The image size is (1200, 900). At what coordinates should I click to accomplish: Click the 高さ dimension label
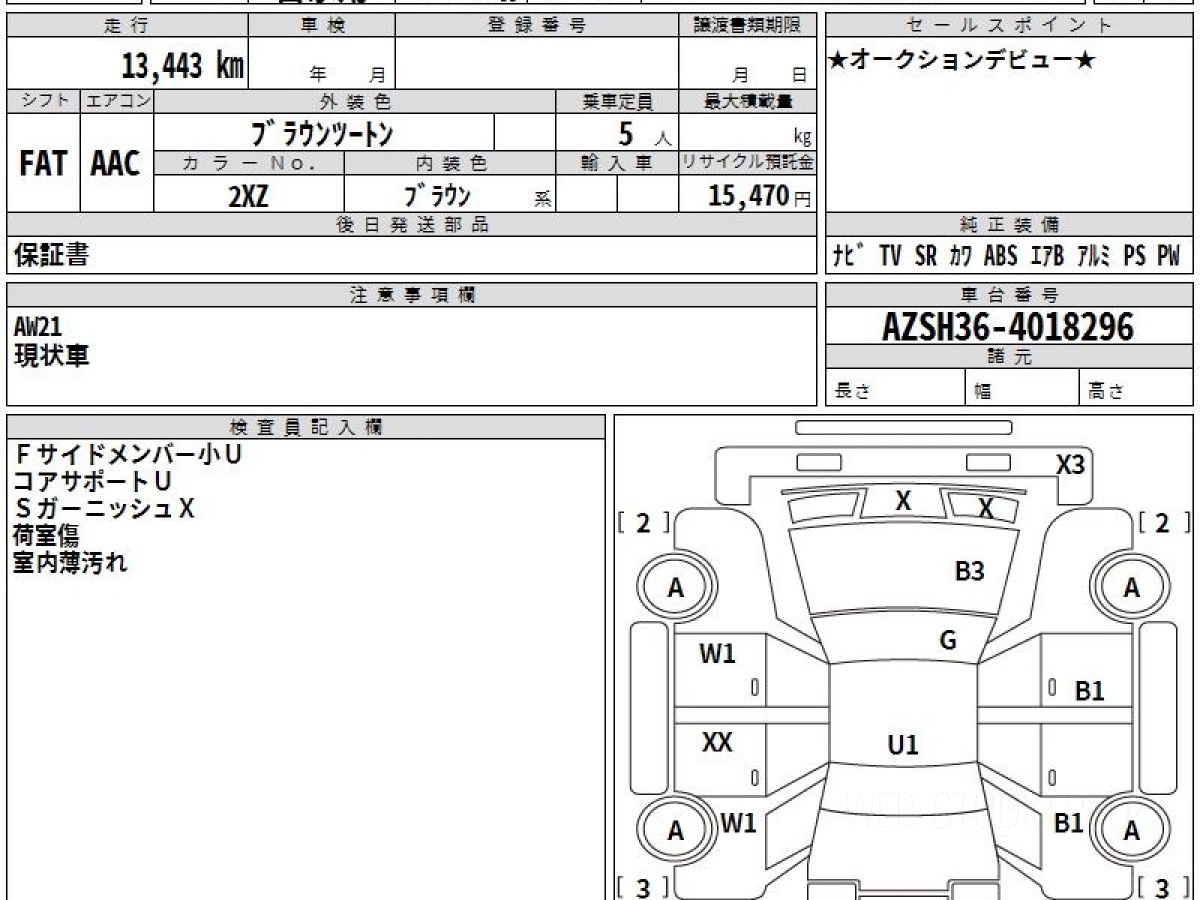pos(1106,392)
